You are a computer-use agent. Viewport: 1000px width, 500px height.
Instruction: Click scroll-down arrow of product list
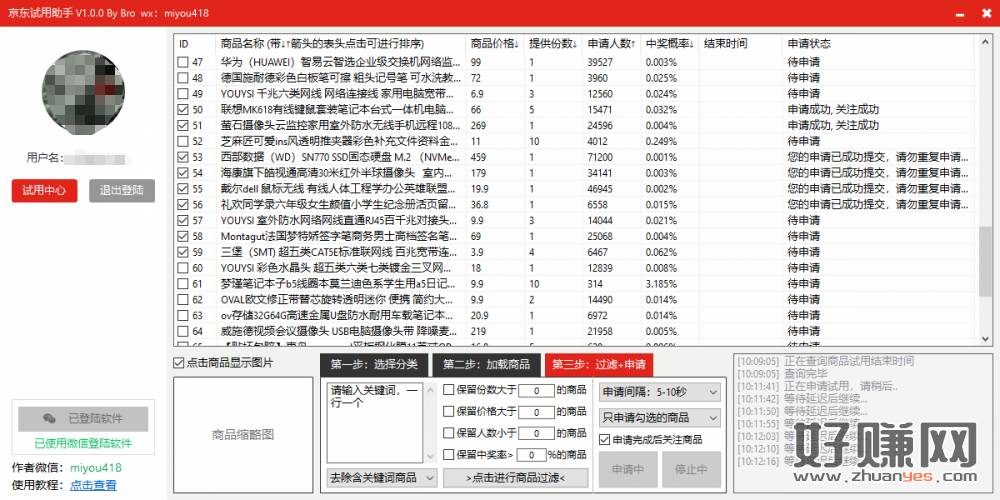[x=985, y=340]
